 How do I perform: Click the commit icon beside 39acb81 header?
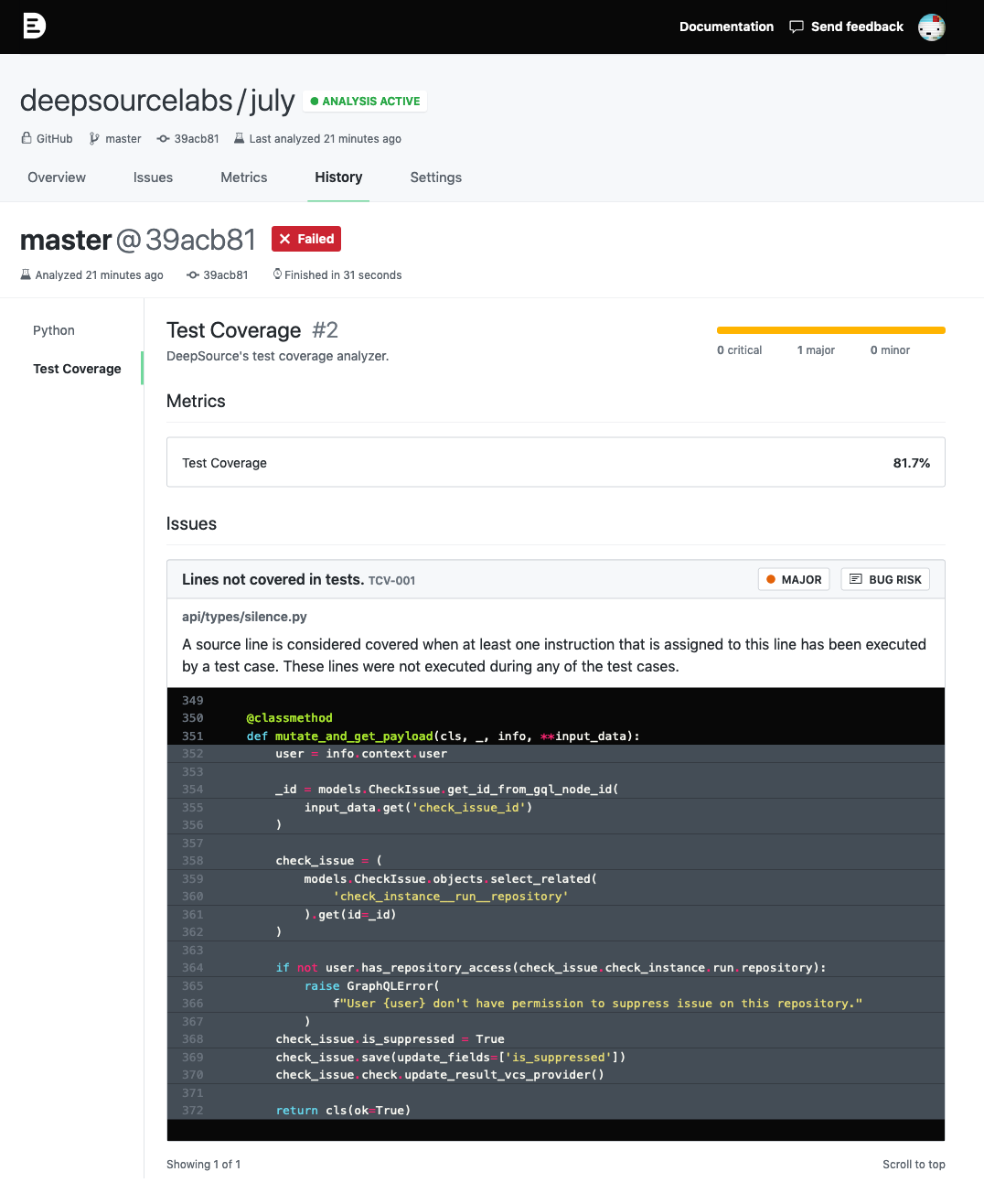(163, 138)
